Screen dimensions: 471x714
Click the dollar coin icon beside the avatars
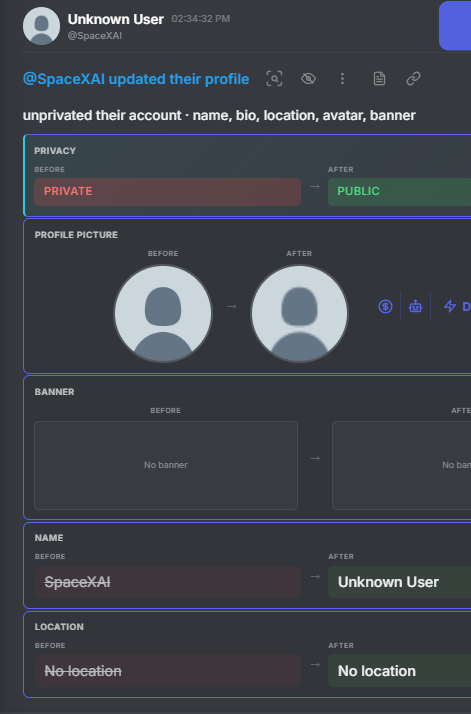tap(385, 306)
